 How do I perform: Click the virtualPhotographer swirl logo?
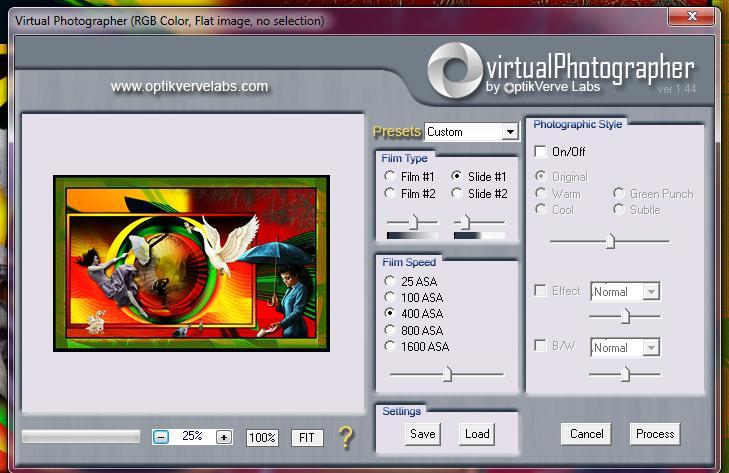(454, 70)
